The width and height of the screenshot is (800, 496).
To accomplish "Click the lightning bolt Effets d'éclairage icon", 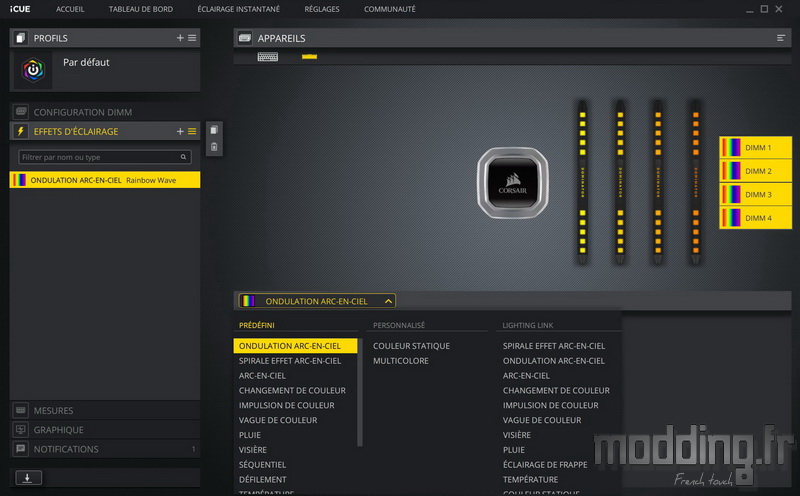I will tap(20, 131).
